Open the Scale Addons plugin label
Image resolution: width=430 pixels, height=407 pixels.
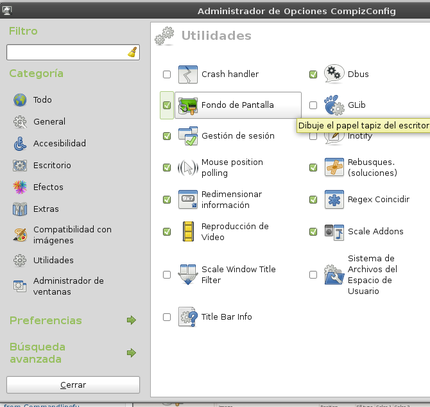375,232
